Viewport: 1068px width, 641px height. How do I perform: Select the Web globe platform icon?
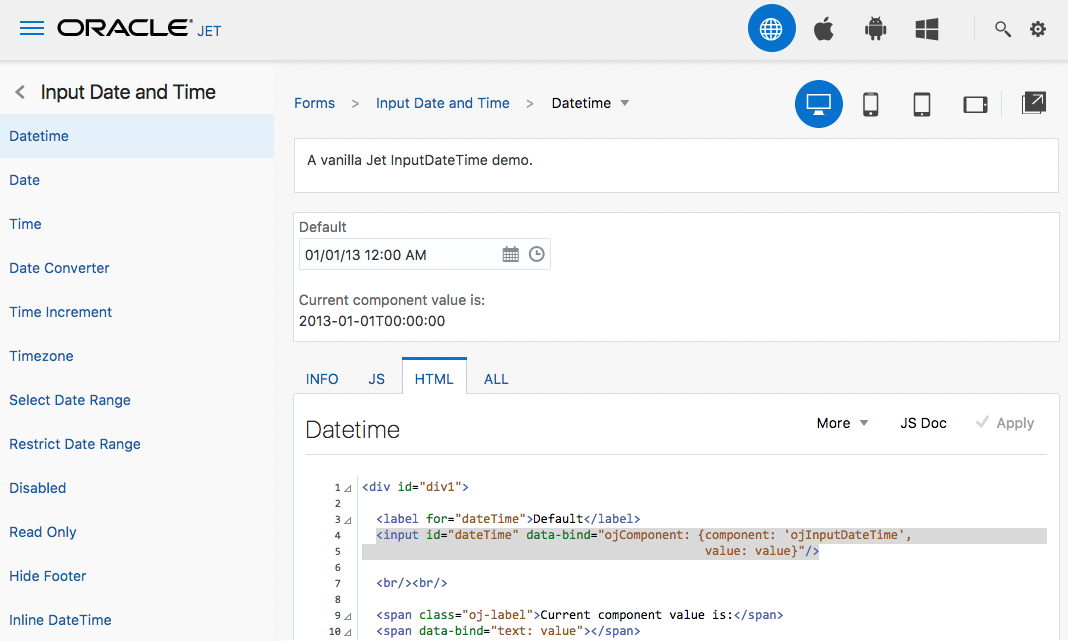tap(771, 29)
